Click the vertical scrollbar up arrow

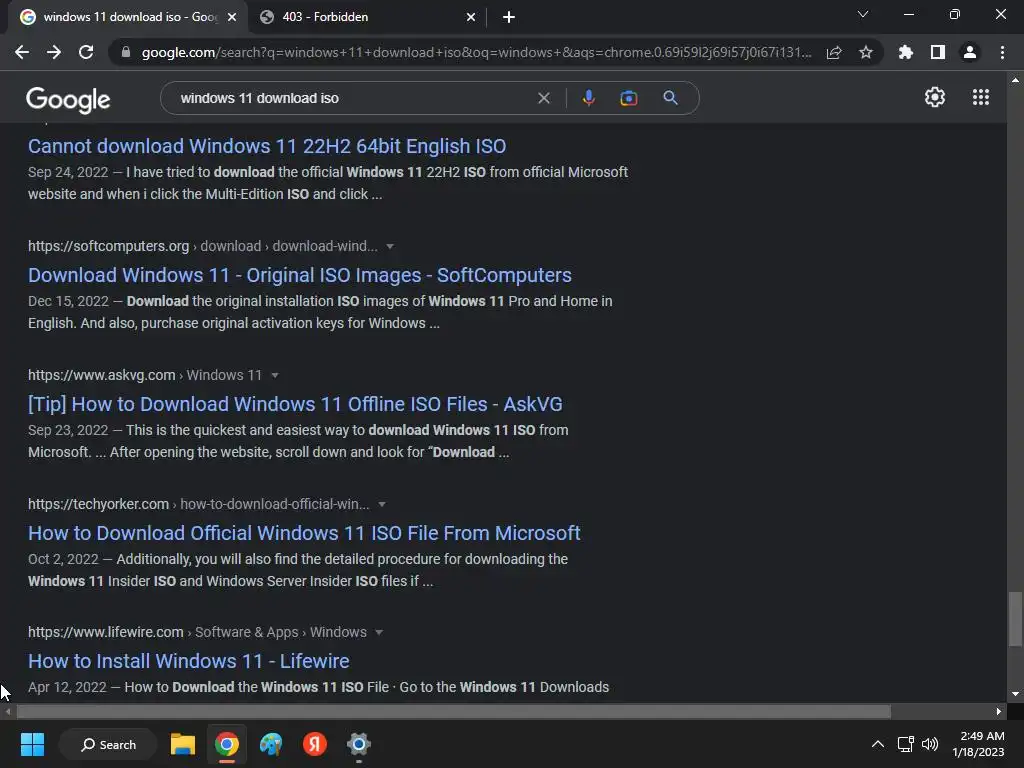tap(1015, 80)
